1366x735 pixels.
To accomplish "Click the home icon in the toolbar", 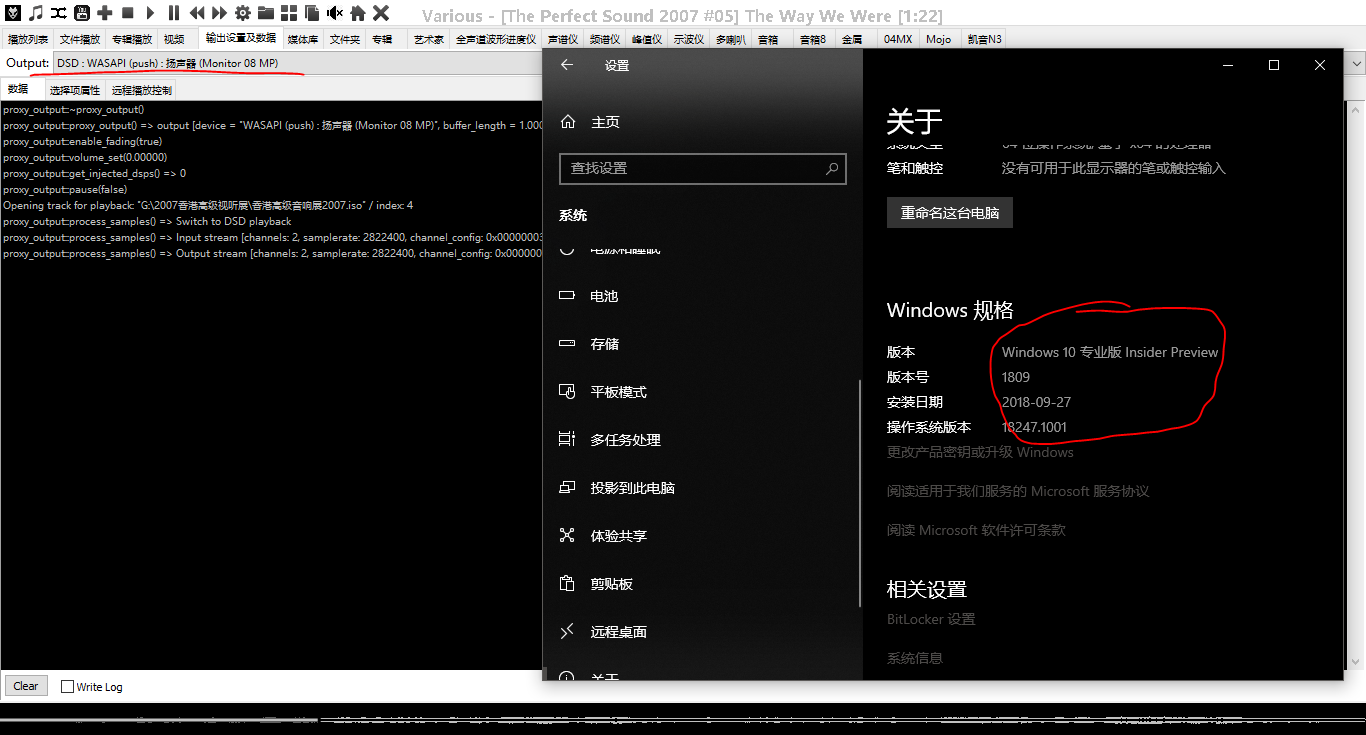I will [x=359, y=13].
